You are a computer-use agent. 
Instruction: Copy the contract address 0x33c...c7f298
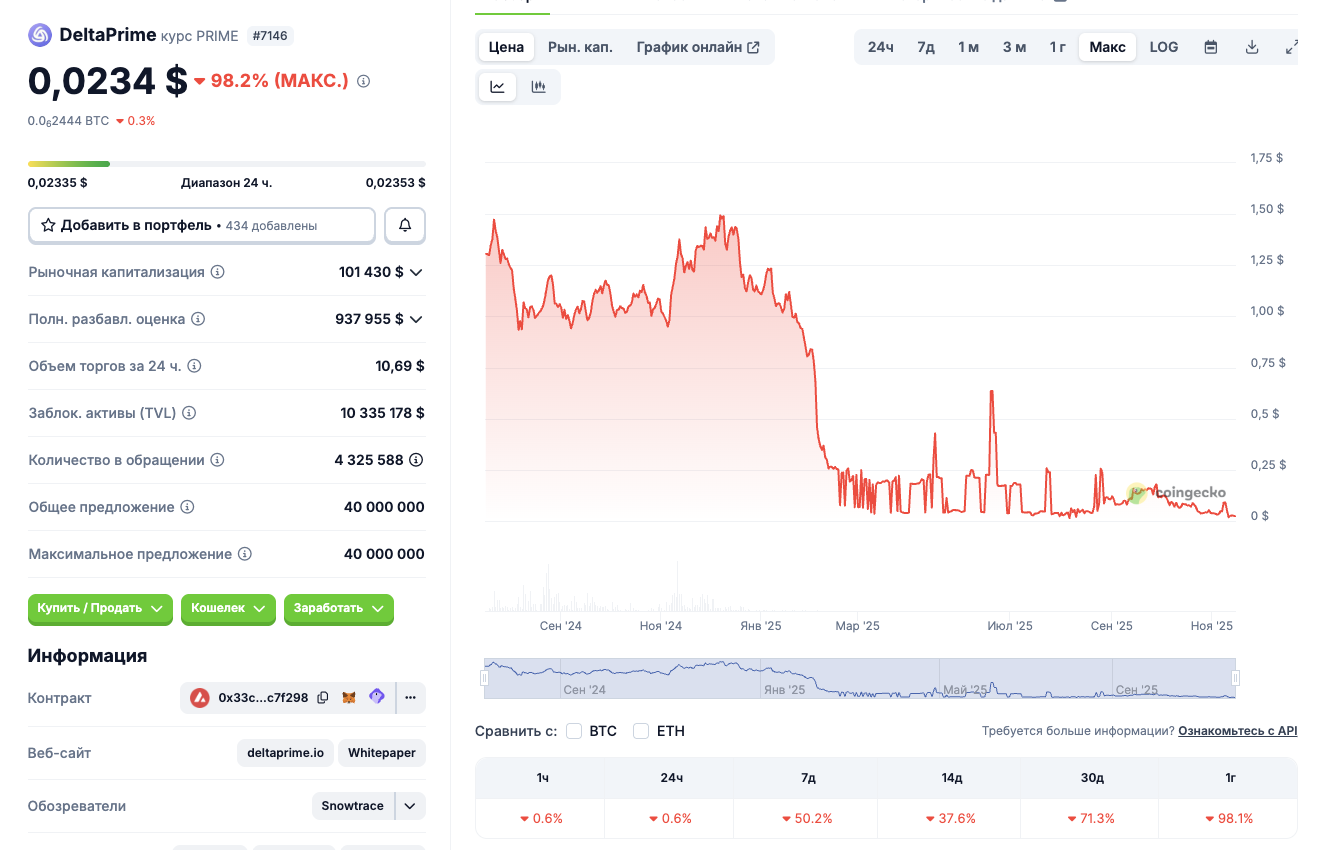coord(322,698)
